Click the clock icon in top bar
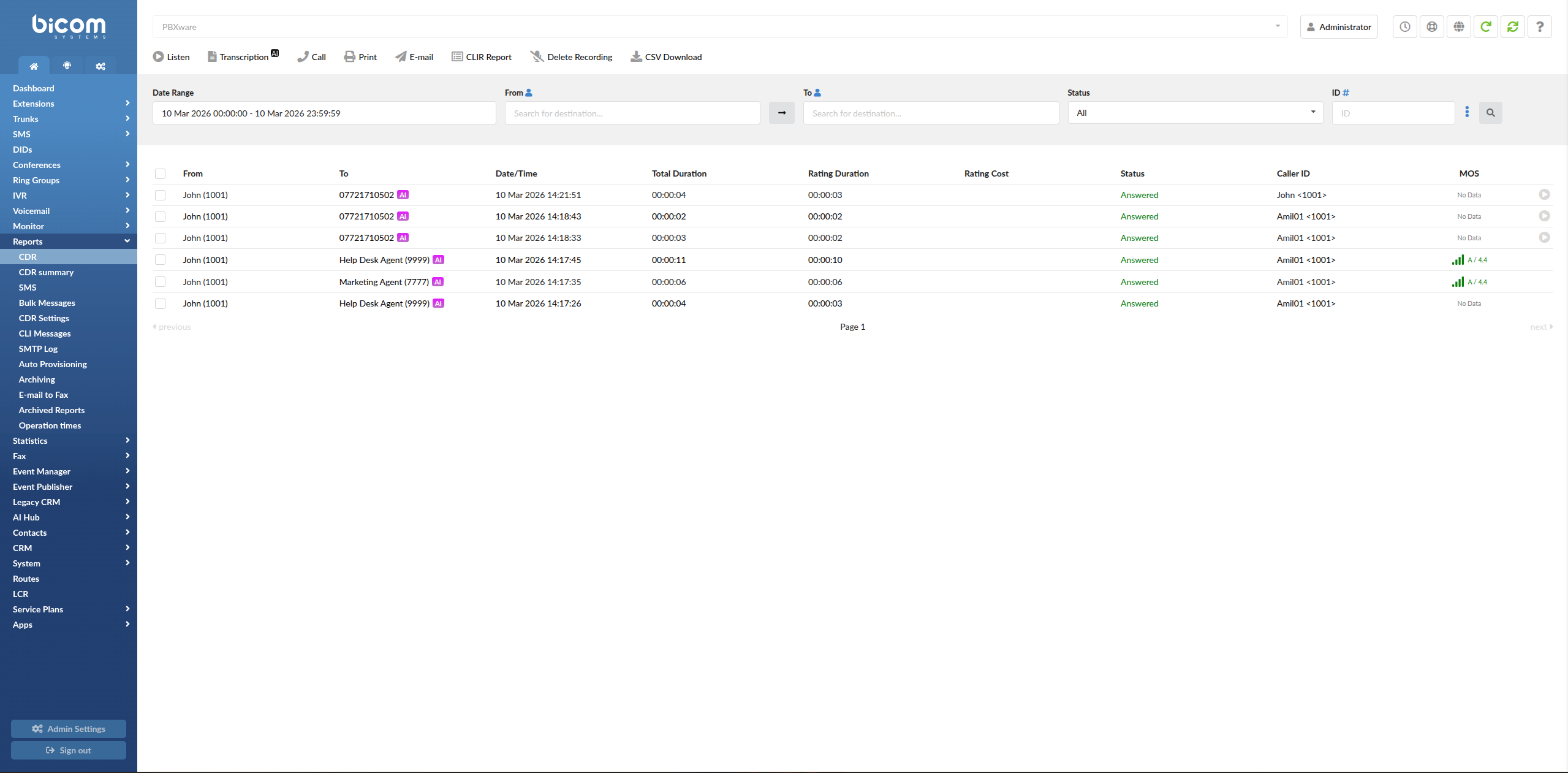The width and height of the screenshot is (1568, 773). pos(1405,27)
